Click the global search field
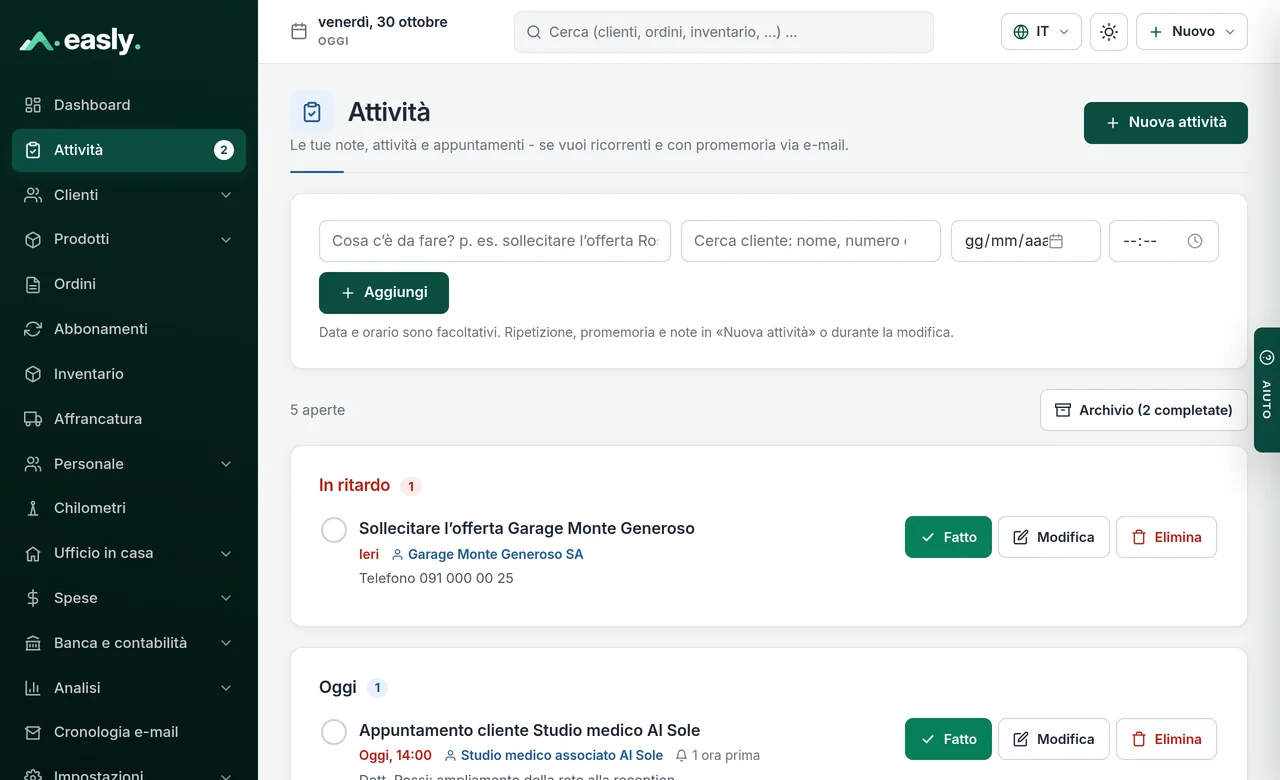 click(724, 32)
